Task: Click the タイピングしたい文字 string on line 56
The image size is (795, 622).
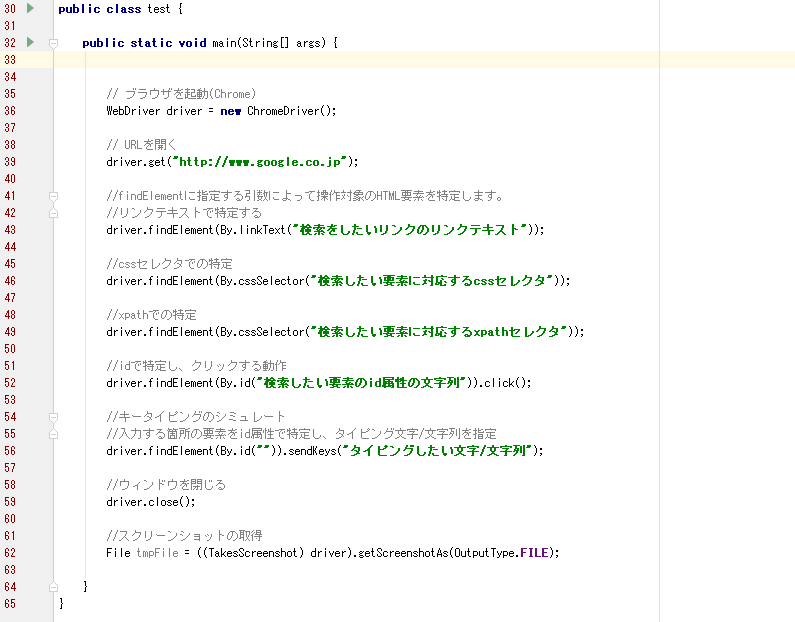Action: 438,451
